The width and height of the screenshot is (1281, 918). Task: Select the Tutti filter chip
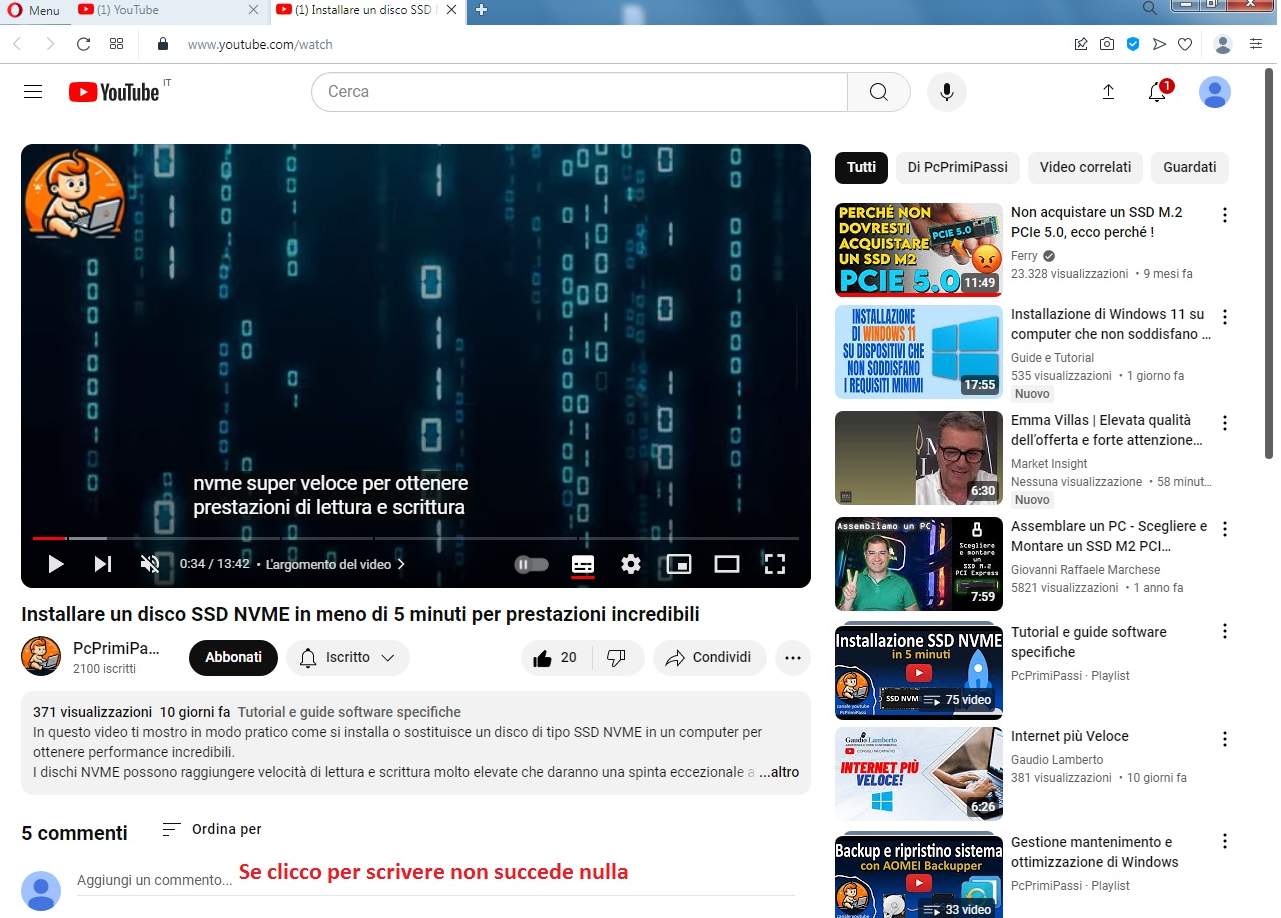coord(861,167)
